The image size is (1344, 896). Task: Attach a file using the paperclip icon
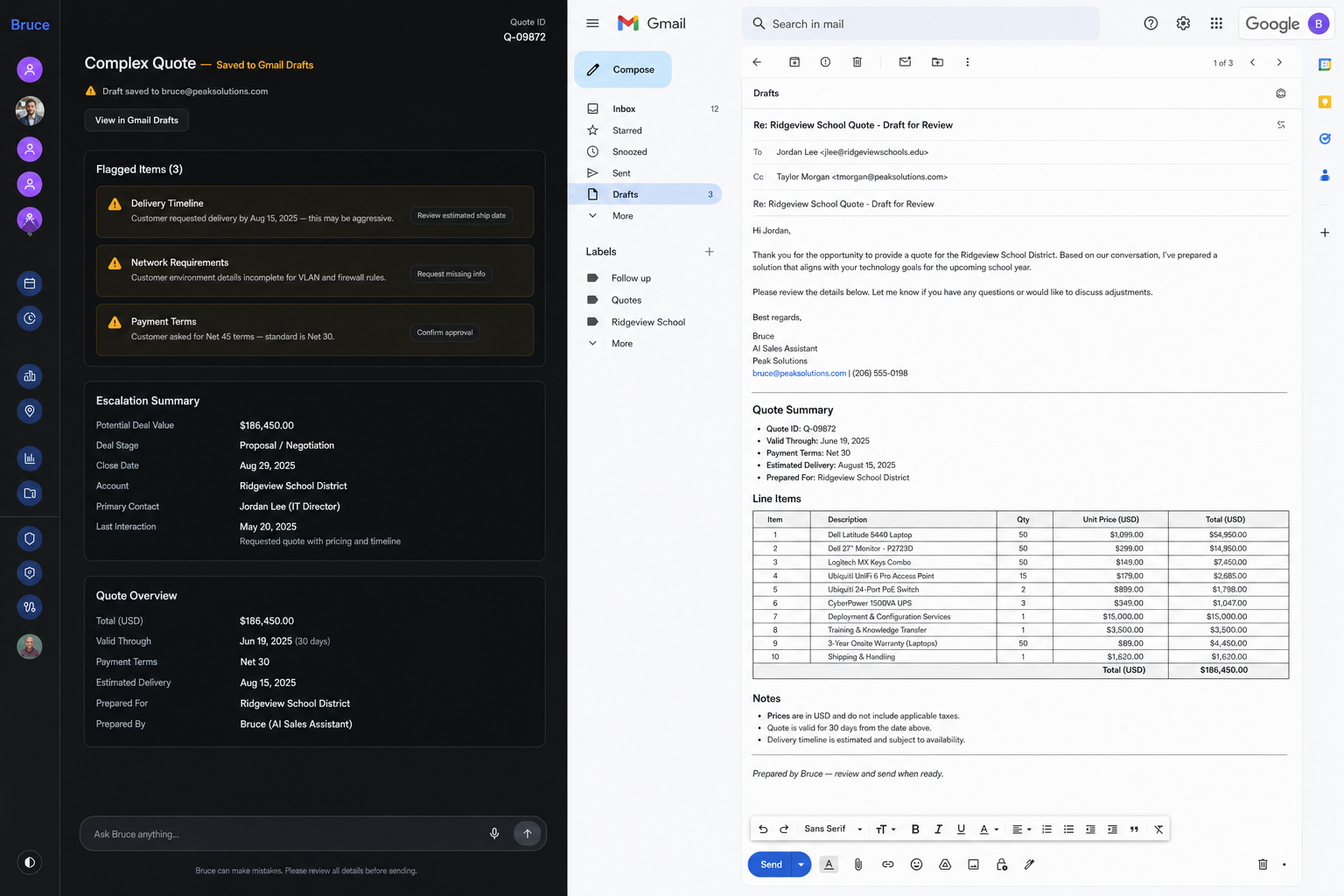coord(858,864)
